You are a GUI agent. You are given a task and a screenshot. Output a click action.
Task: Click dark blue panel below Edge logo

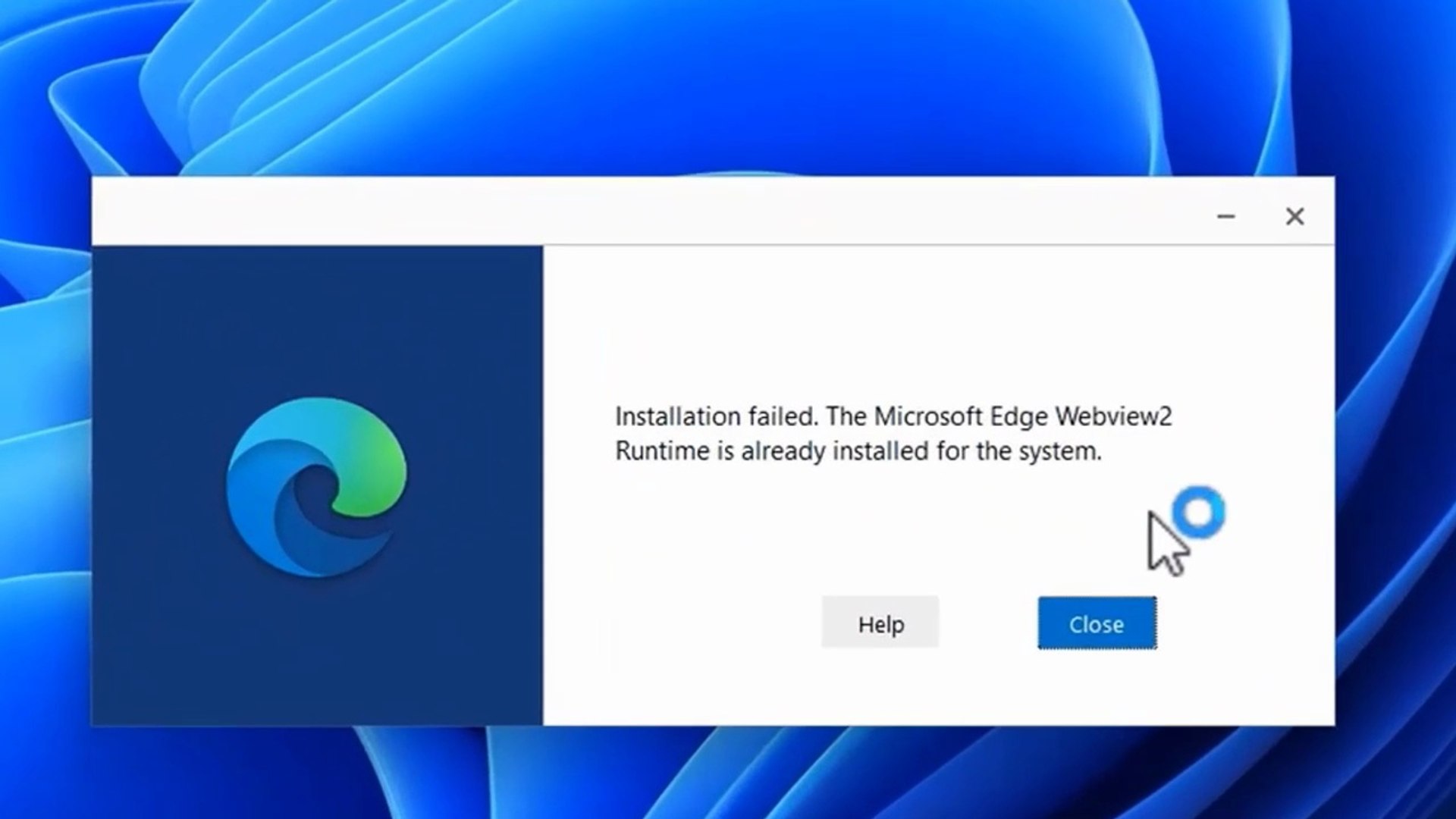(x=317, y=652)
